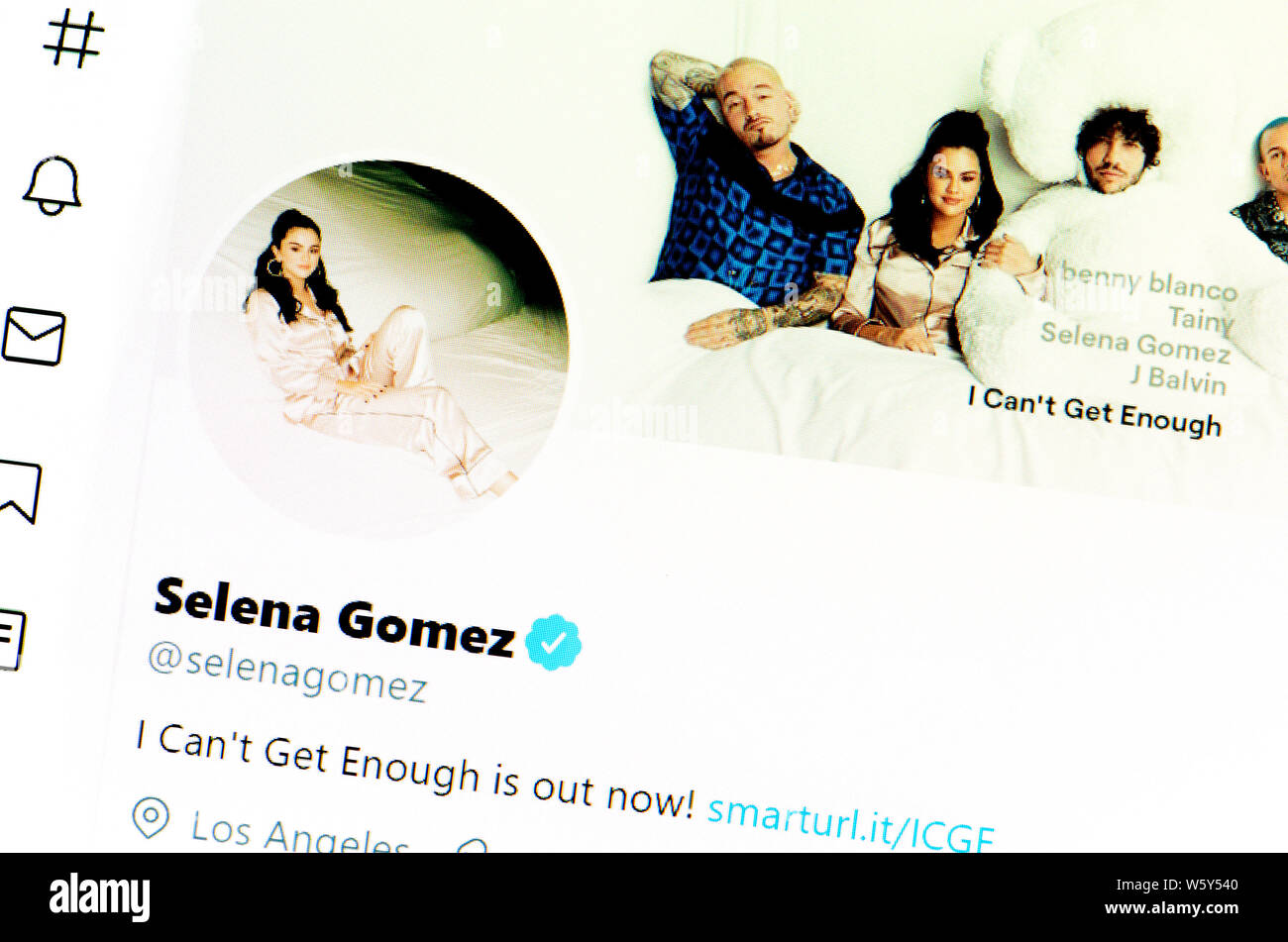The width and height of the screenshot is (1288, 942).
Task: Open the Explore hashtag icon
Action: point(73,38)
